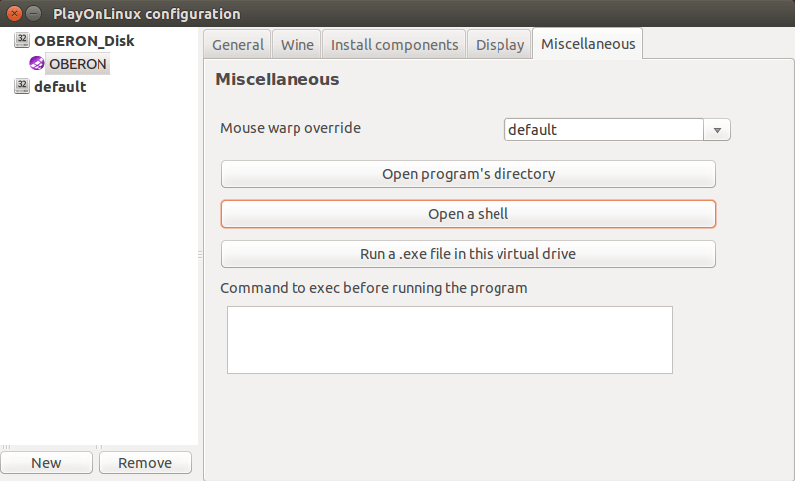Click the purple OBERON shortcut icon
Image resolution: width=795 pixels, height=481 pixels.
pyautogui.click(x=37, y=64)
